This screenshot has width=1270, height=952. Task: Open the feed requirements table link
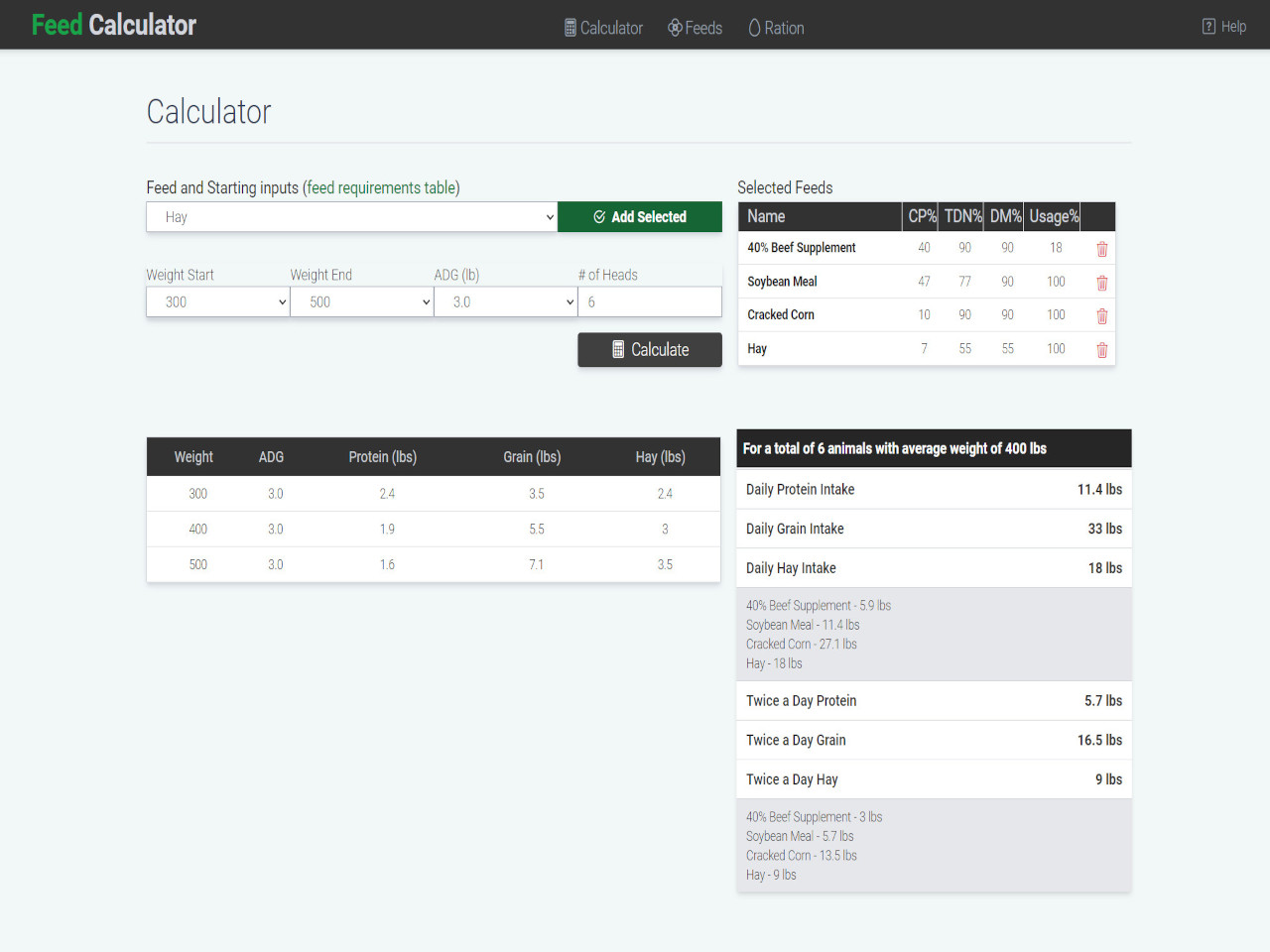381,187
